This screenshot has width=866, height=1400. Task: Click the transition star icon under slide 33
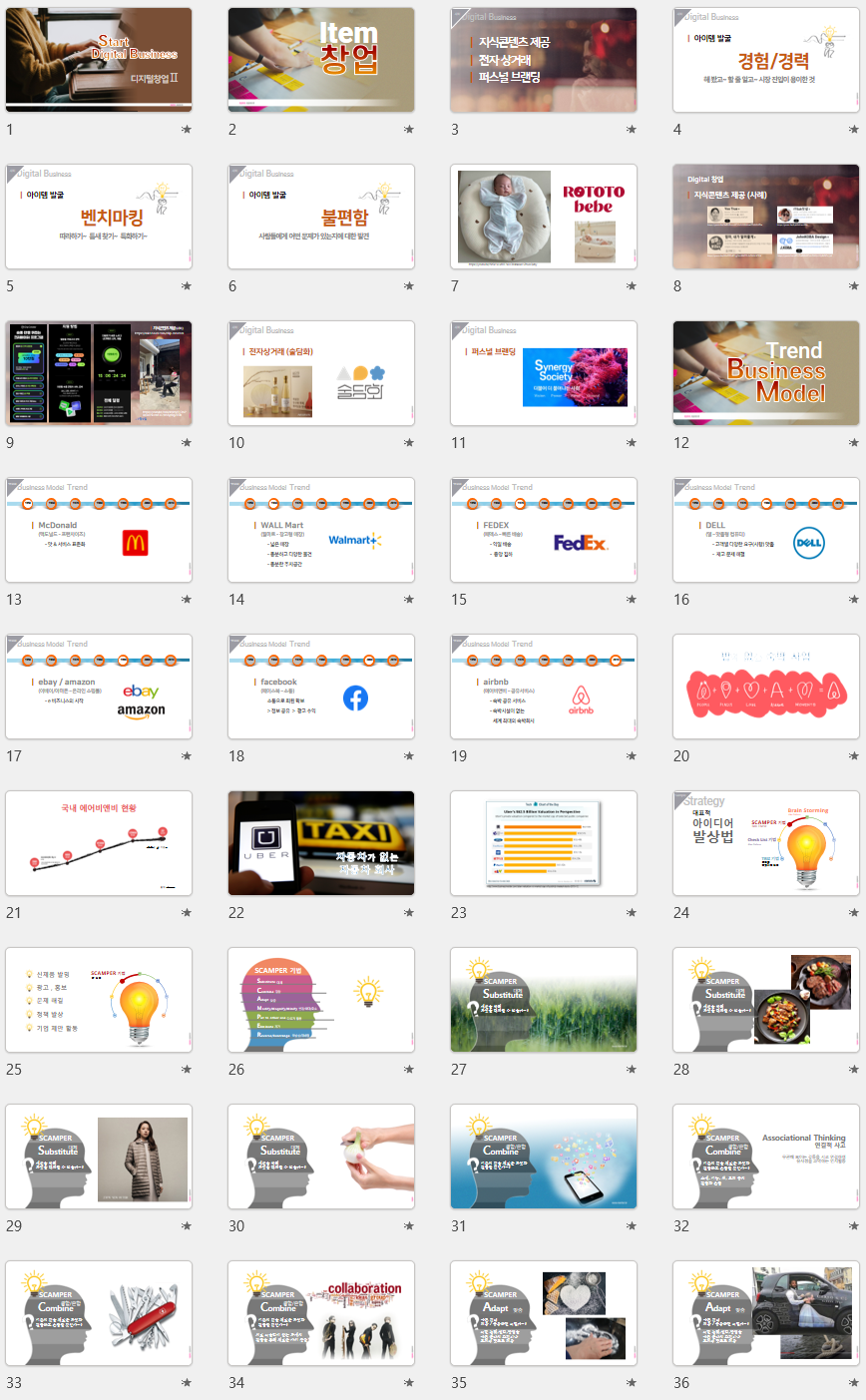point(186,1383)
